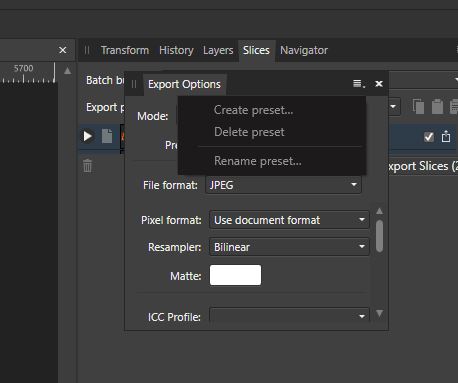
Task: Click the copy export format icon
Action: click(x=418, y=107)
